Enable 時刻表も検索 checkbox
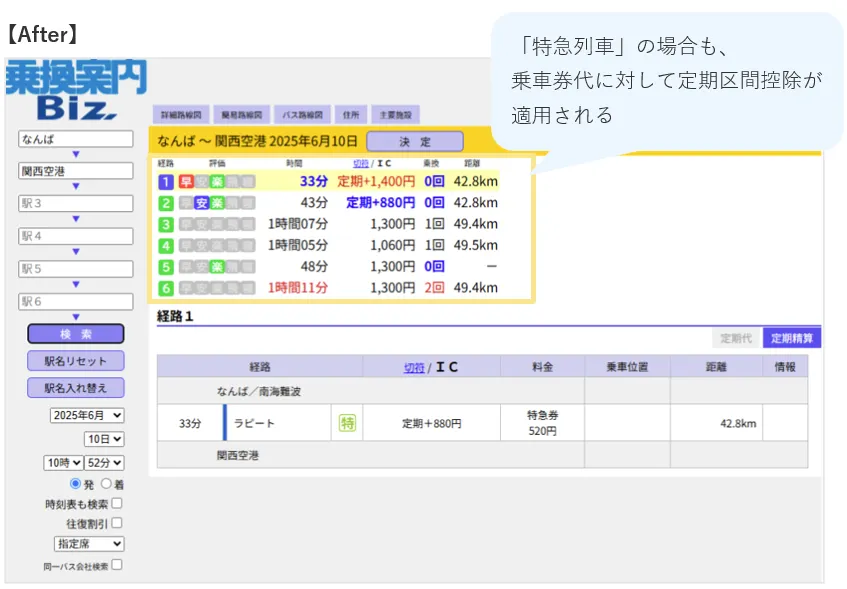 point(117,504)
